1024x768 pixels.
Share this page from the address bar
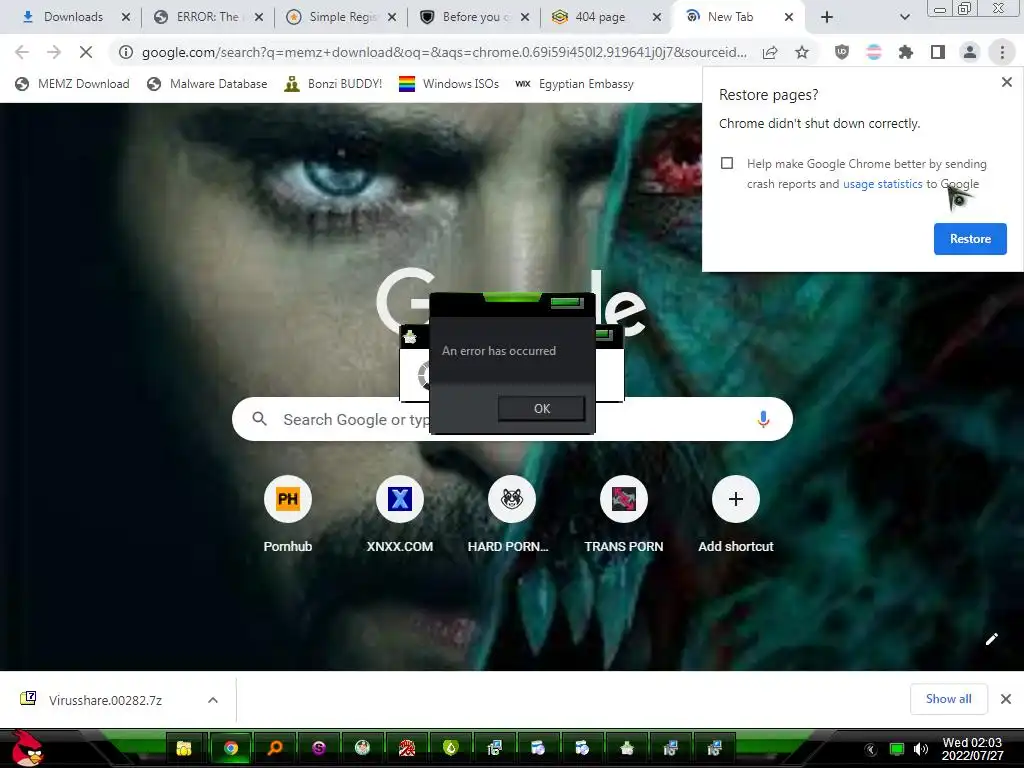[770, 52]
